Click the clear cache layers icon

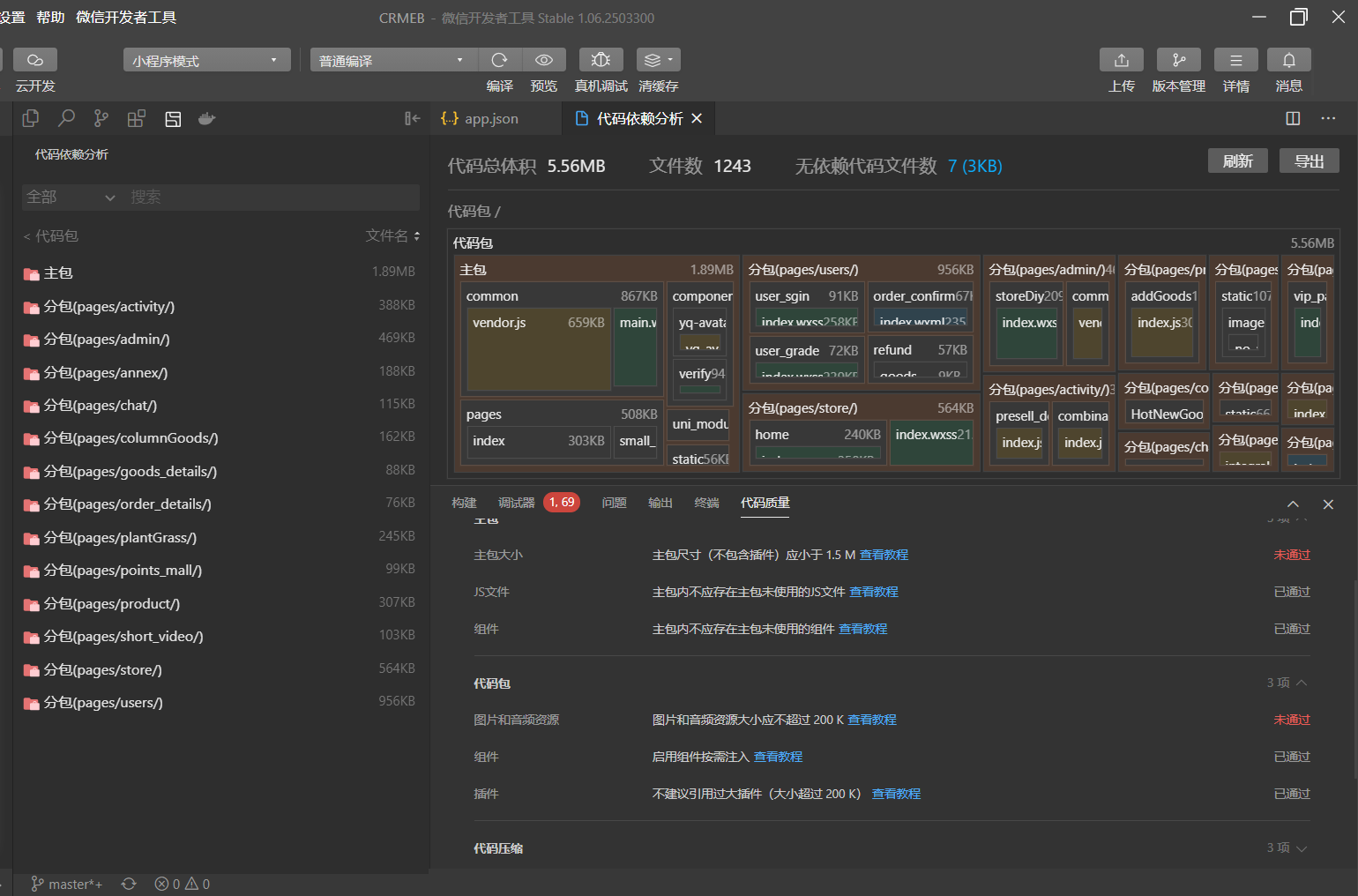click(x=652, y=59)
